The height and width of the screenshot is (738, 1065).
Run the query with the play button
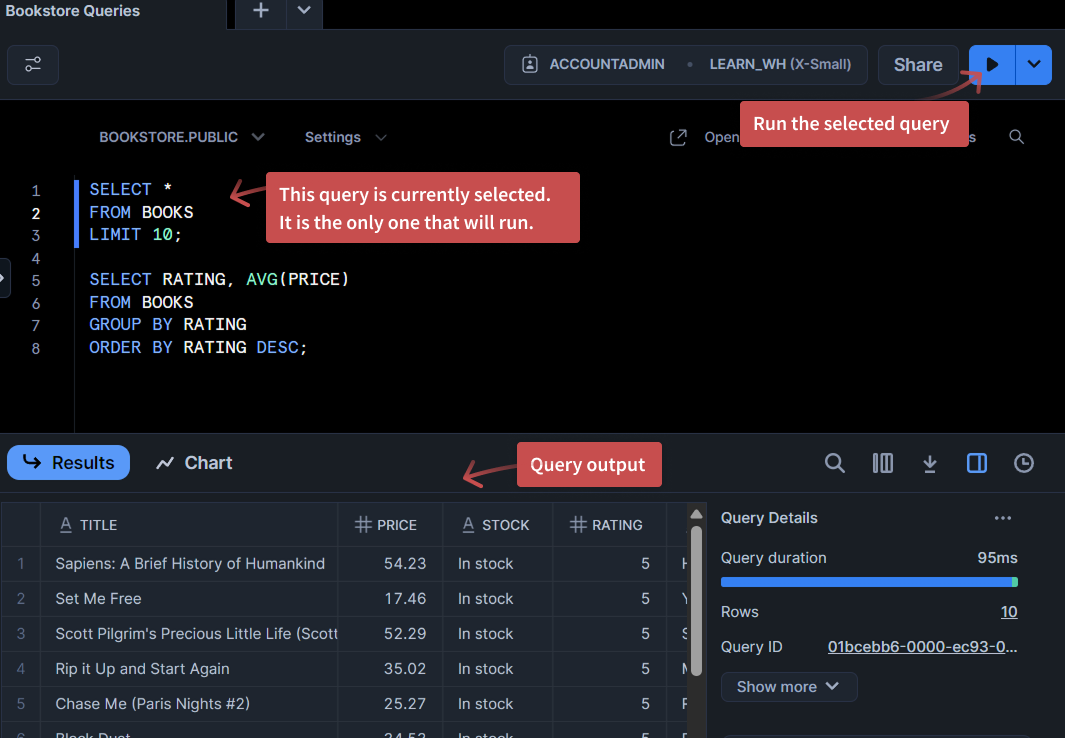992,64
